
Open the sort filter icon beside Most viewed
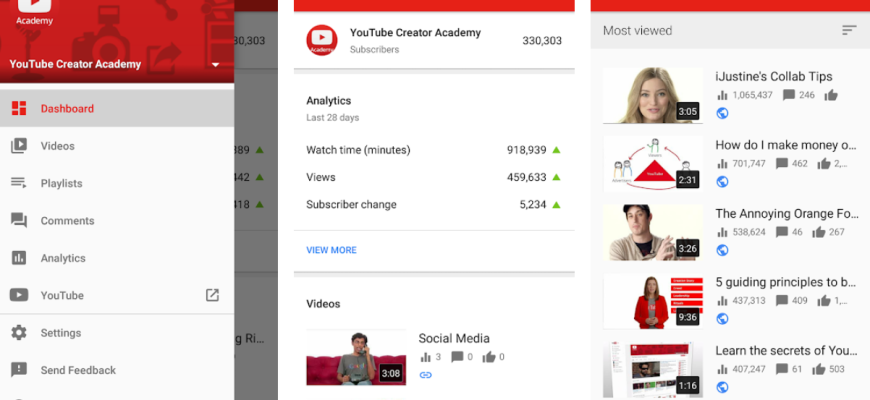point(849,31)
